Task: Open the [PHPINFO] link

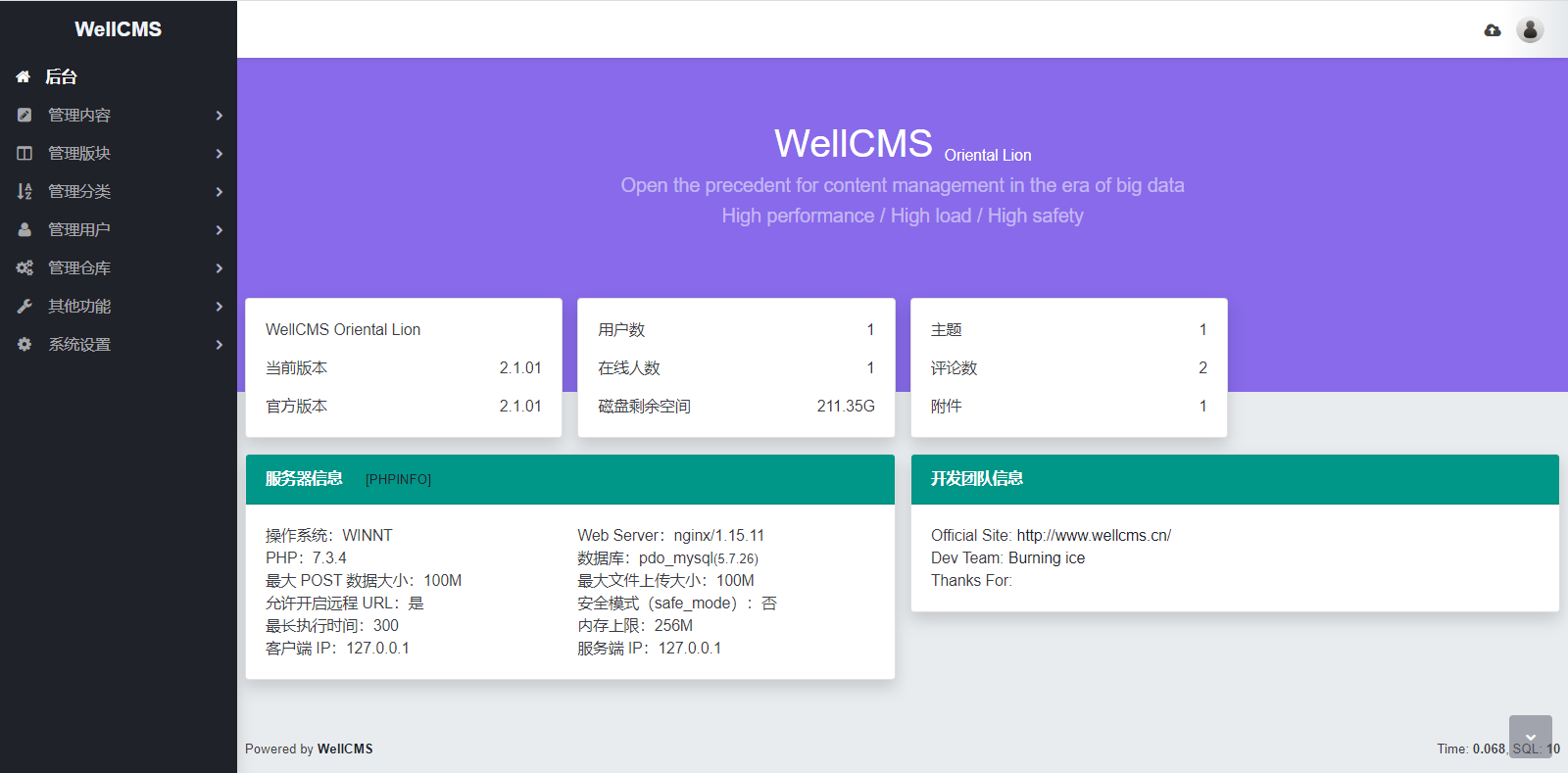Action: (x=398, y=479)
